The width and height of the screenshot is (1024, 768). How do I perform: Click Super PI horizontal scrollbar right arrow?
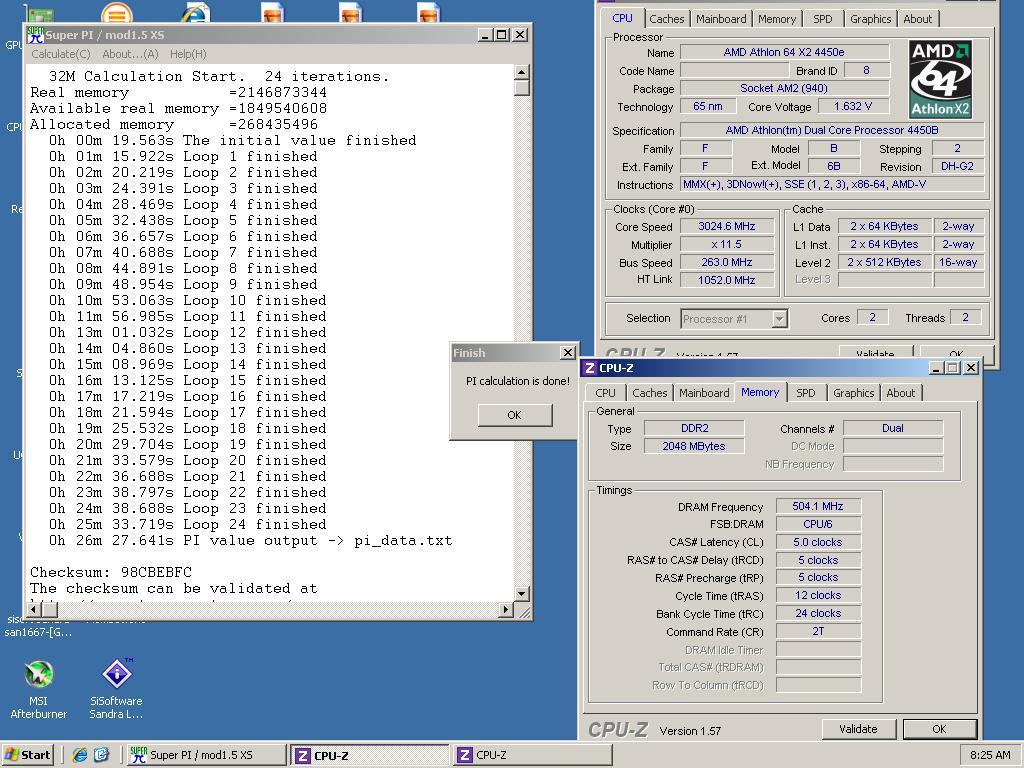pos(505,609)
